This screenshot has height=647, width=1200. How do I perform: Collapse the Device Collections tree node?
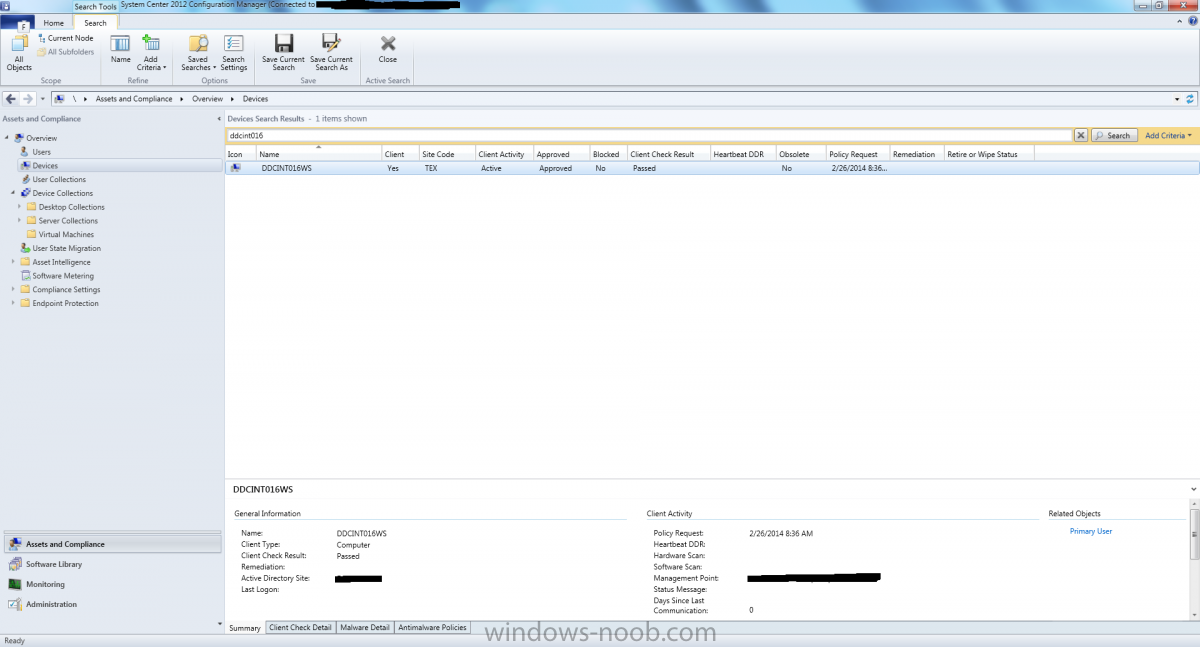click(13, 193)
